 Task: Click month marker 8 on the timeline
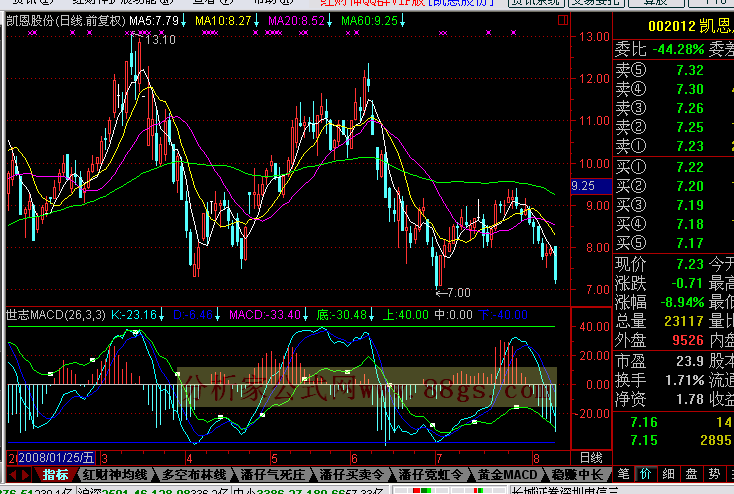(x=536, y=458)
